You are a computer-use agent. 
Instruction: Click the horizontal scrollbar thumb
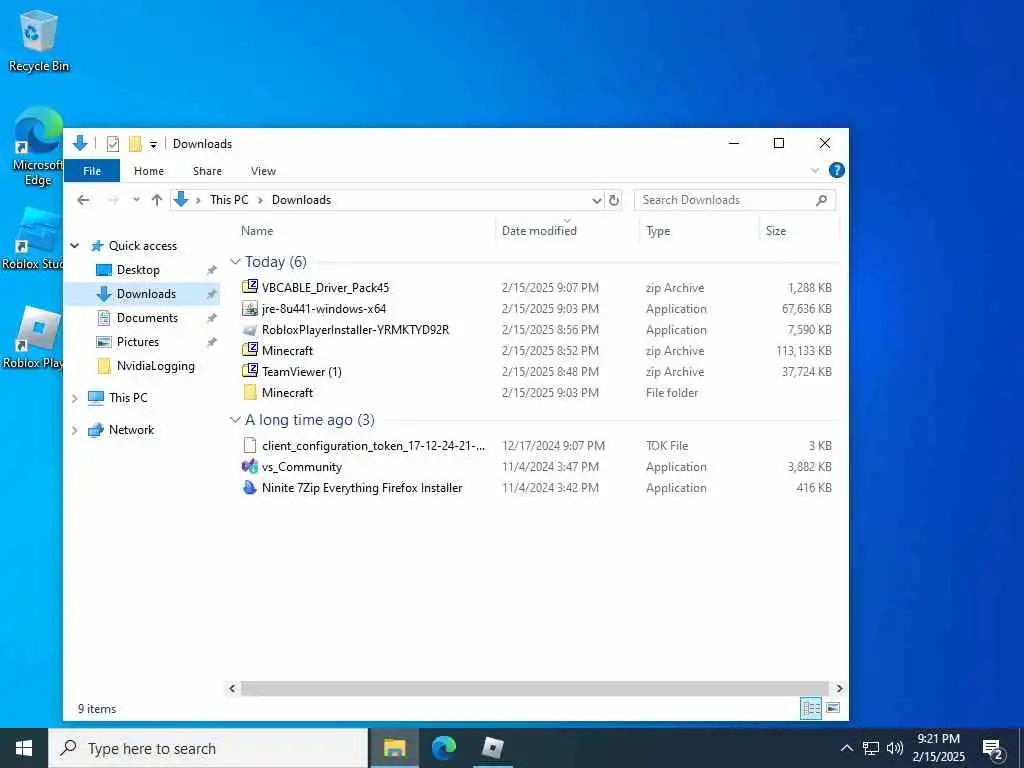(535, 688)
